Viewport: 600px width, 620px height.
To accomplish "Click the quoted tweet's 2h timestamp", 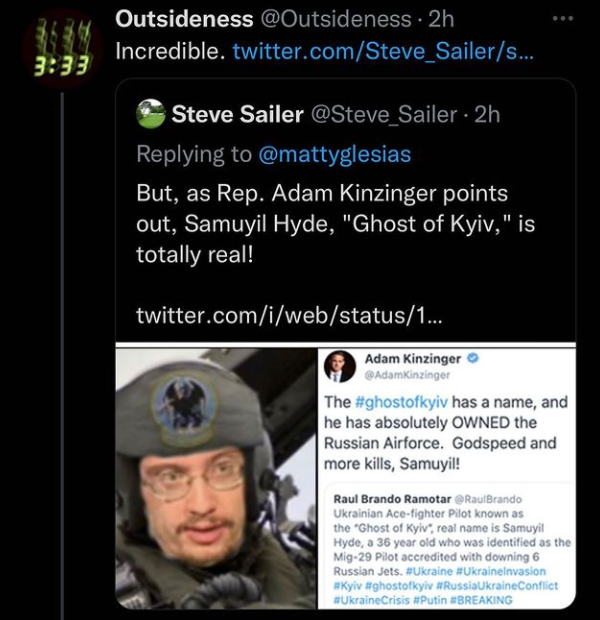I will tap(487, 114).
